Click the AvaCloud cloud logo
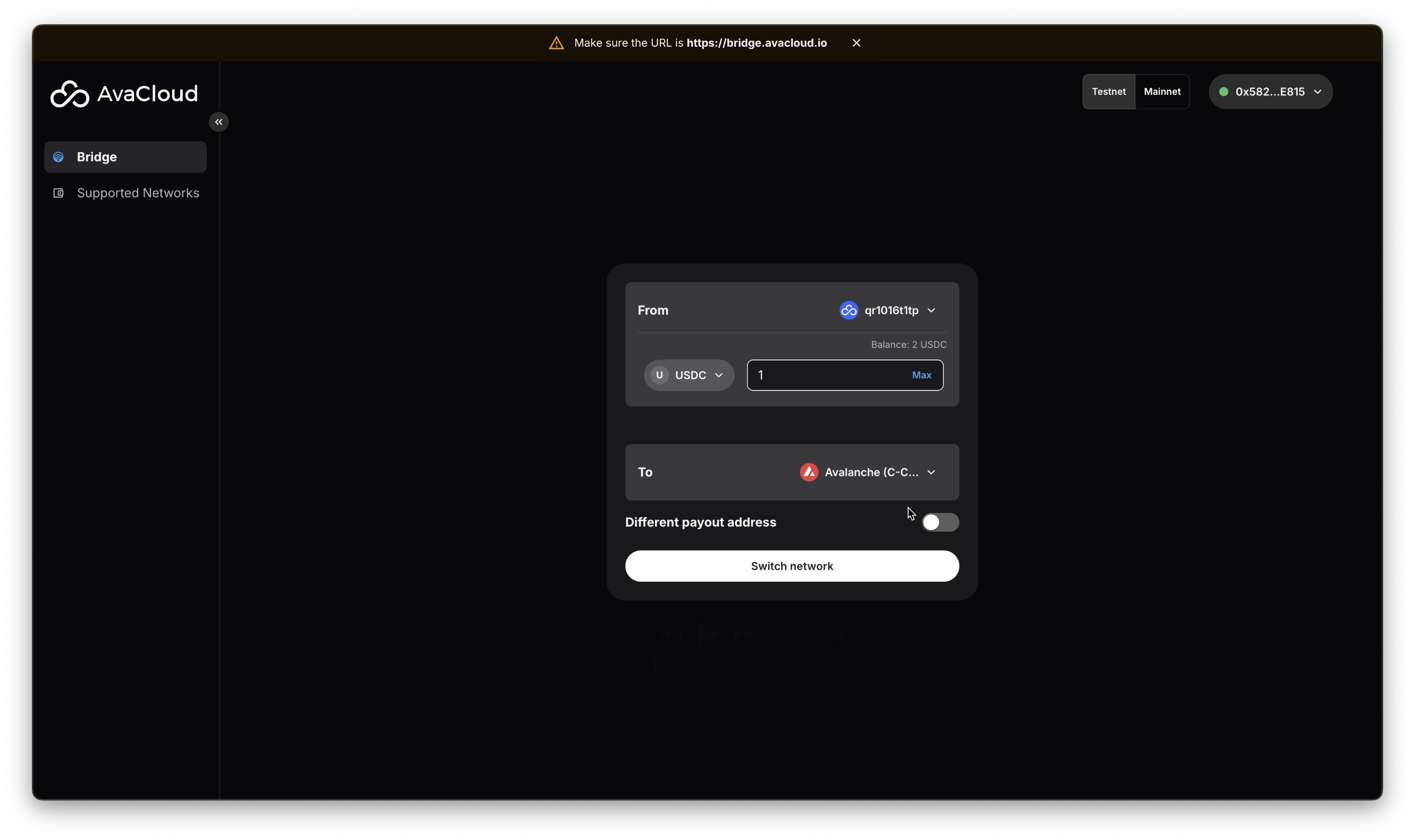Viewport: 1415px width, 840px height. 70,93
